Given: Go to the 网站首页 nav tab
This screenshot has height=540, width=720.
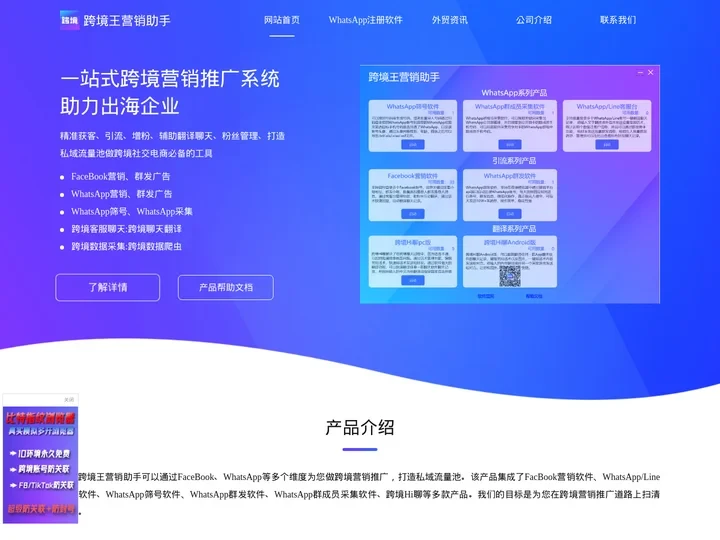Looking at the screenshot, I should pos(281,20).
